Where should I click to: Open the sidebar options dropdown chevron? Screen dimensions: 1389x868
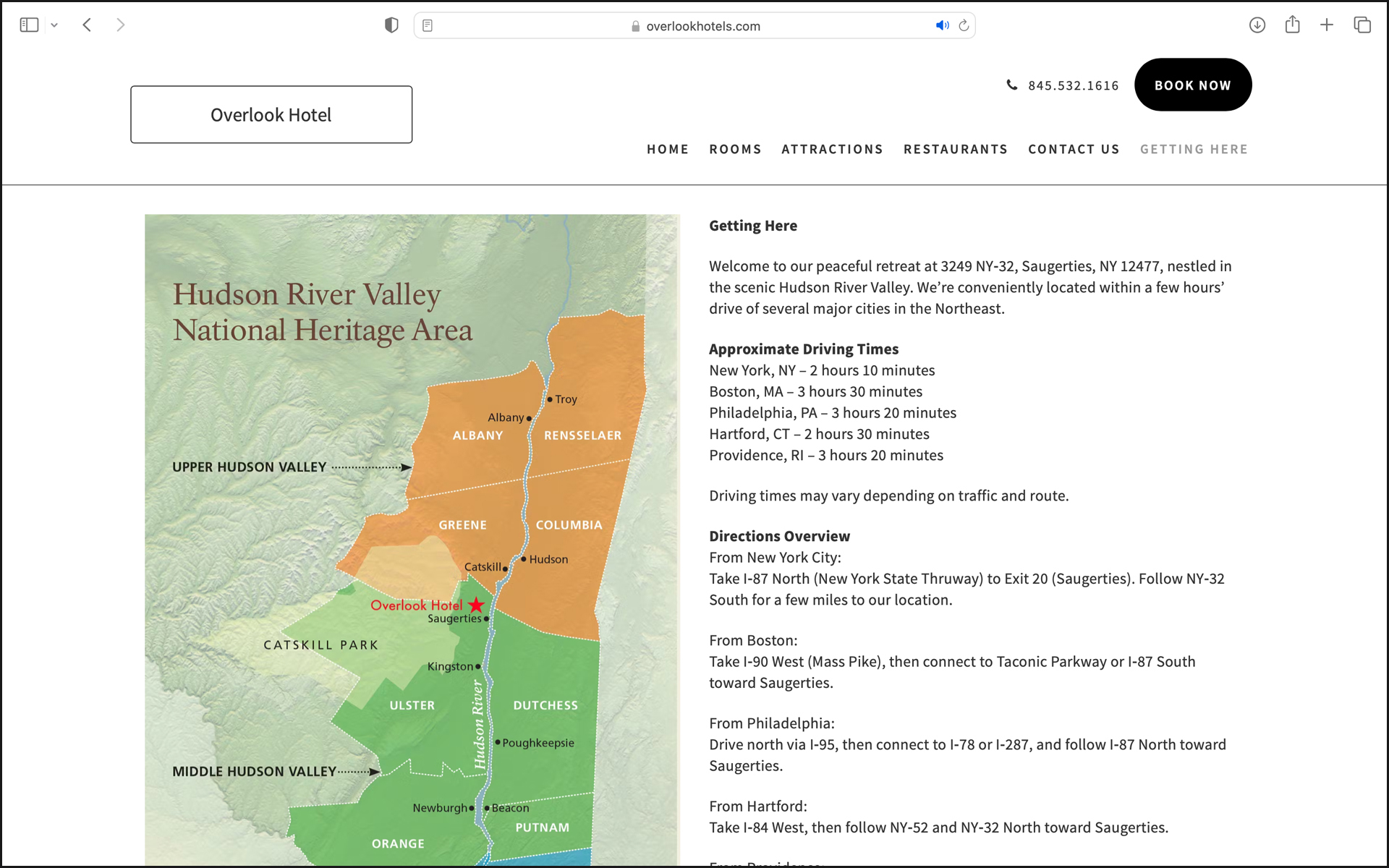coord(54,25)
